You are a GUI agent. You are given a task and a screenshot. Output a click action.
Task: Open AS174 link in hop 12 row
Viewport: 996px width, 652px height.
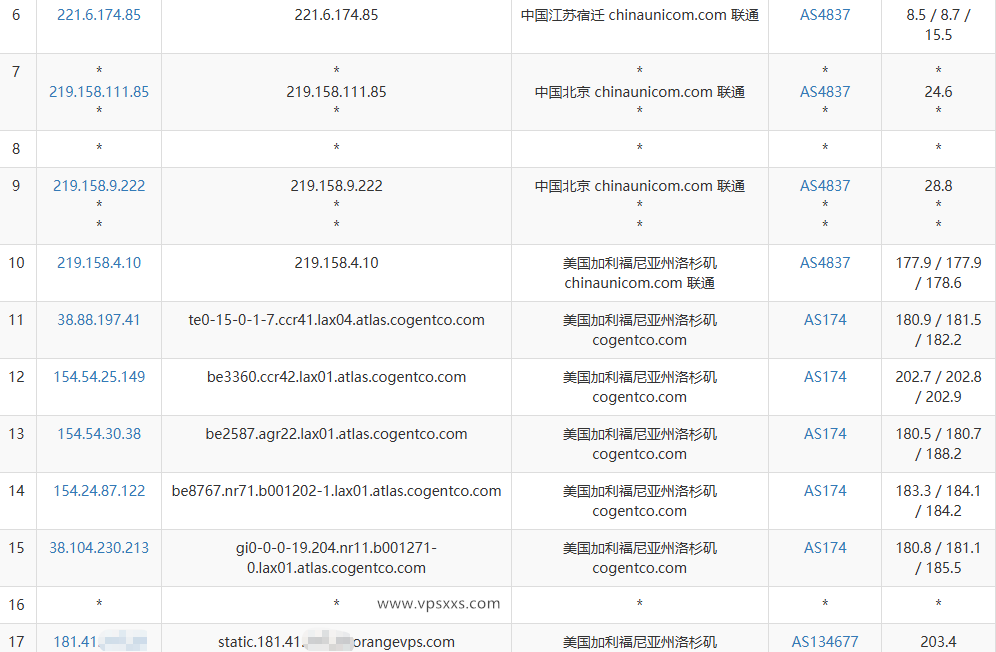824,377
